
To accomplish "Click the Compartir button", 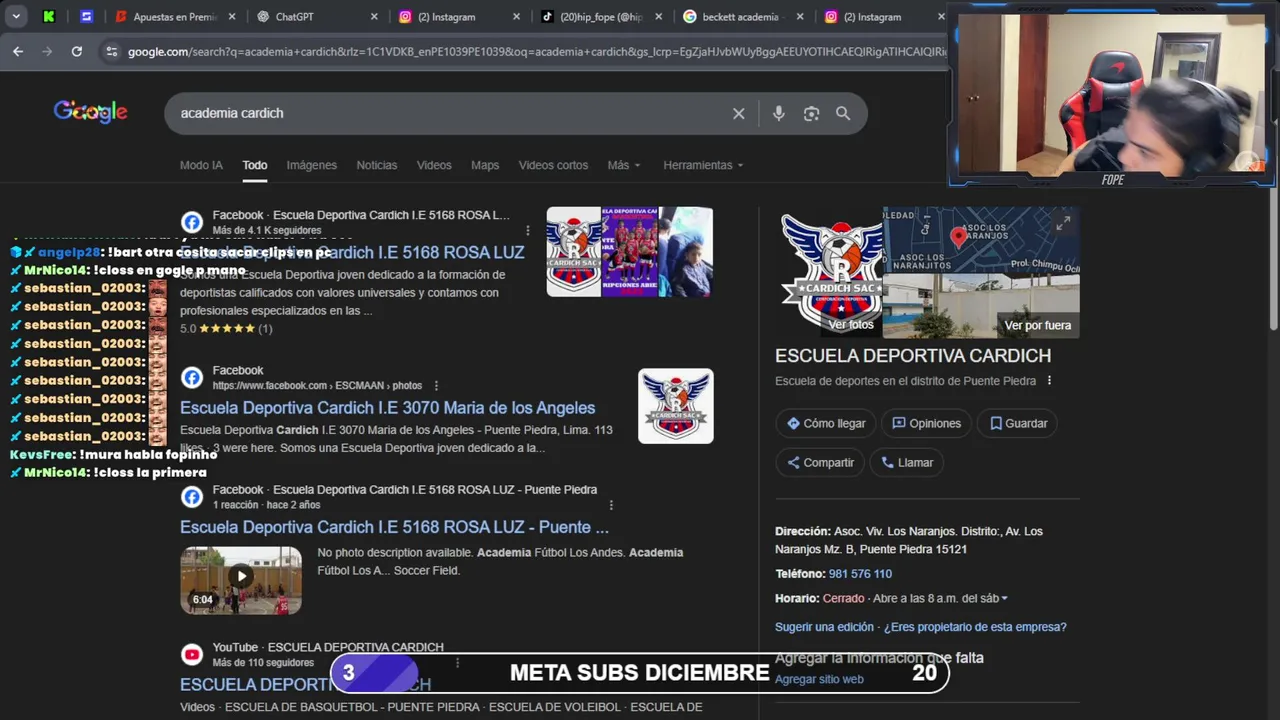I will [820, 462].
